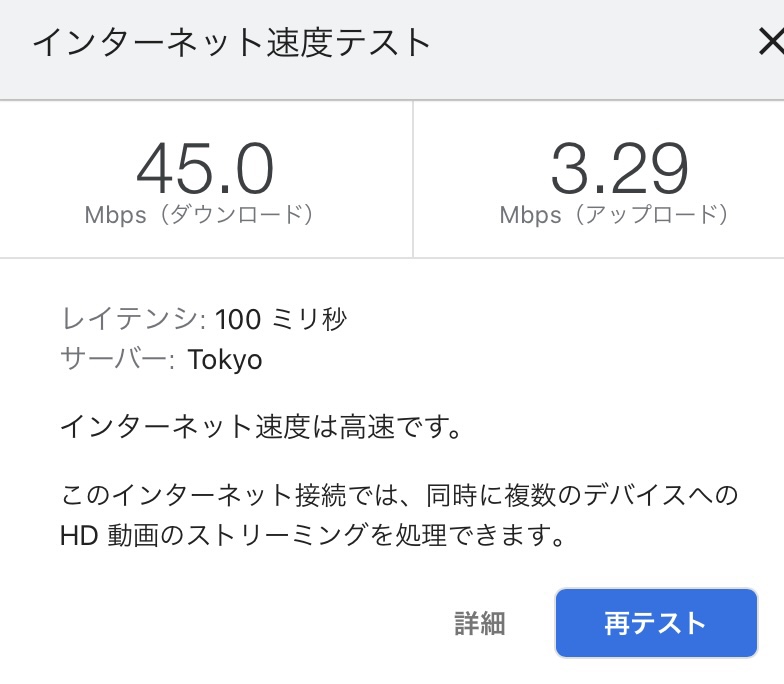Viewport: 784px width, 684px height.
Task: Click the インターネット速度は高速です message
Action: (x=261, y=428)
